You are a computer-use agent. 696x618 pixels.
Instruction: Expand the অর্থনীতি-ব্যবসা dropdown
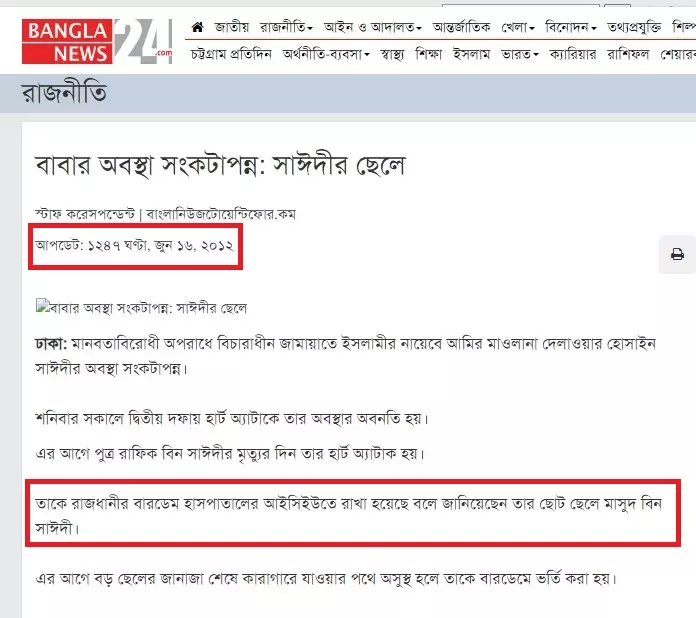point(326,54)
